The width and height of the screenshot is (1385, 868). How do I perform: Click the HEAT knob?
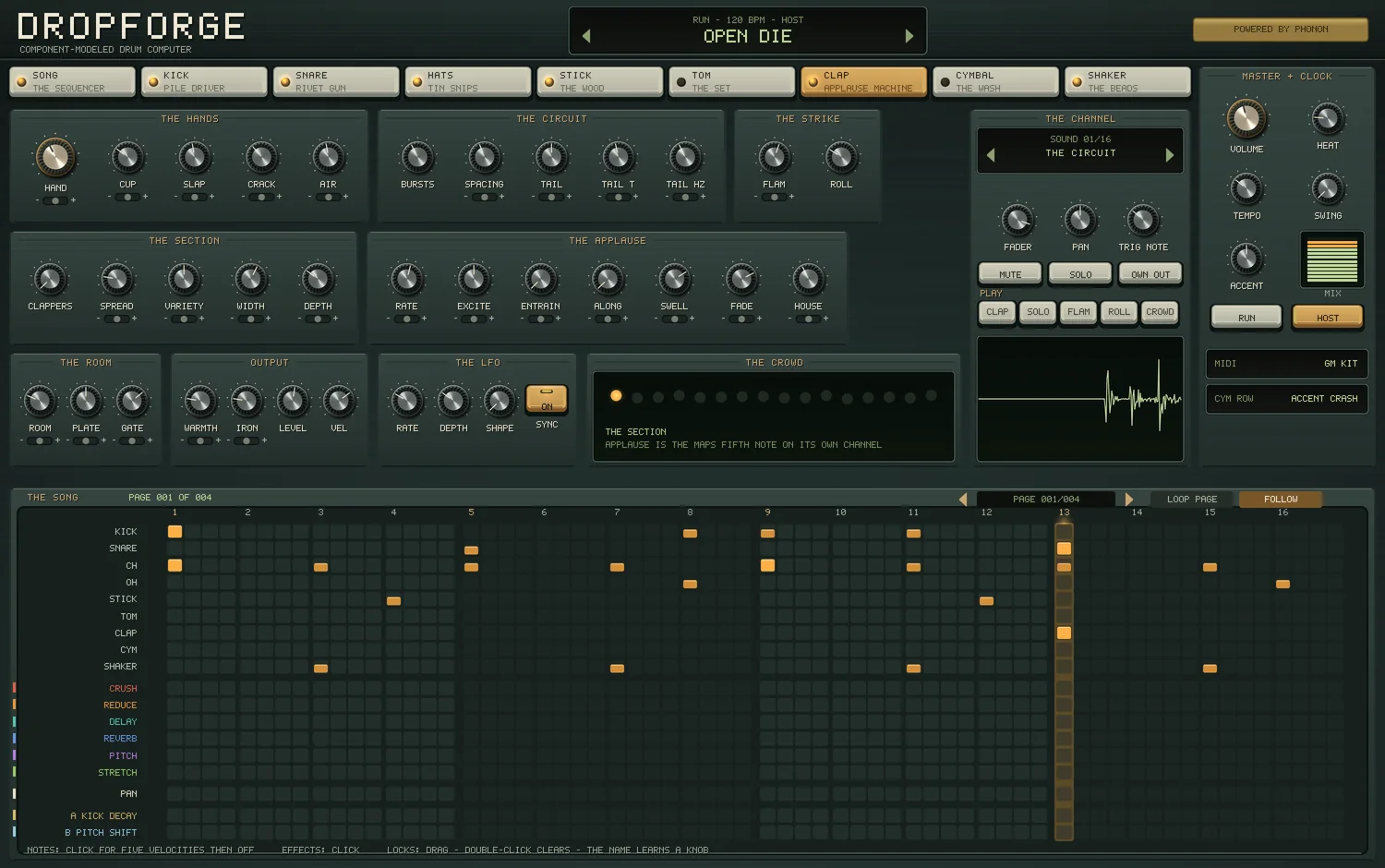tap(1328, 118)
